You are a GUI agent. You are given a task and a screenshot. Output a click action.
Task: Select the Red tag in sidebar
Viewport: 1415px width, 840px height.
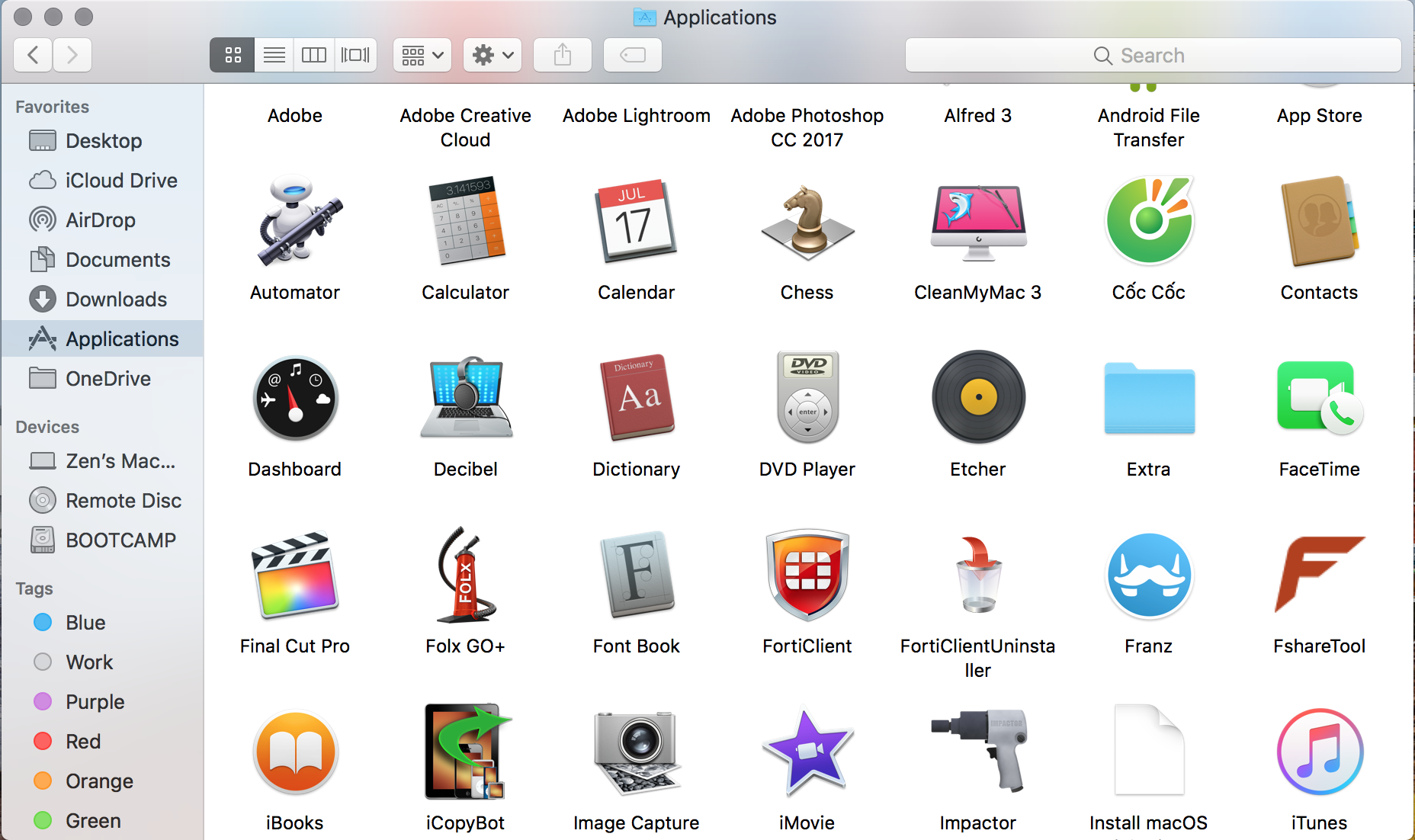pos(82,742)
